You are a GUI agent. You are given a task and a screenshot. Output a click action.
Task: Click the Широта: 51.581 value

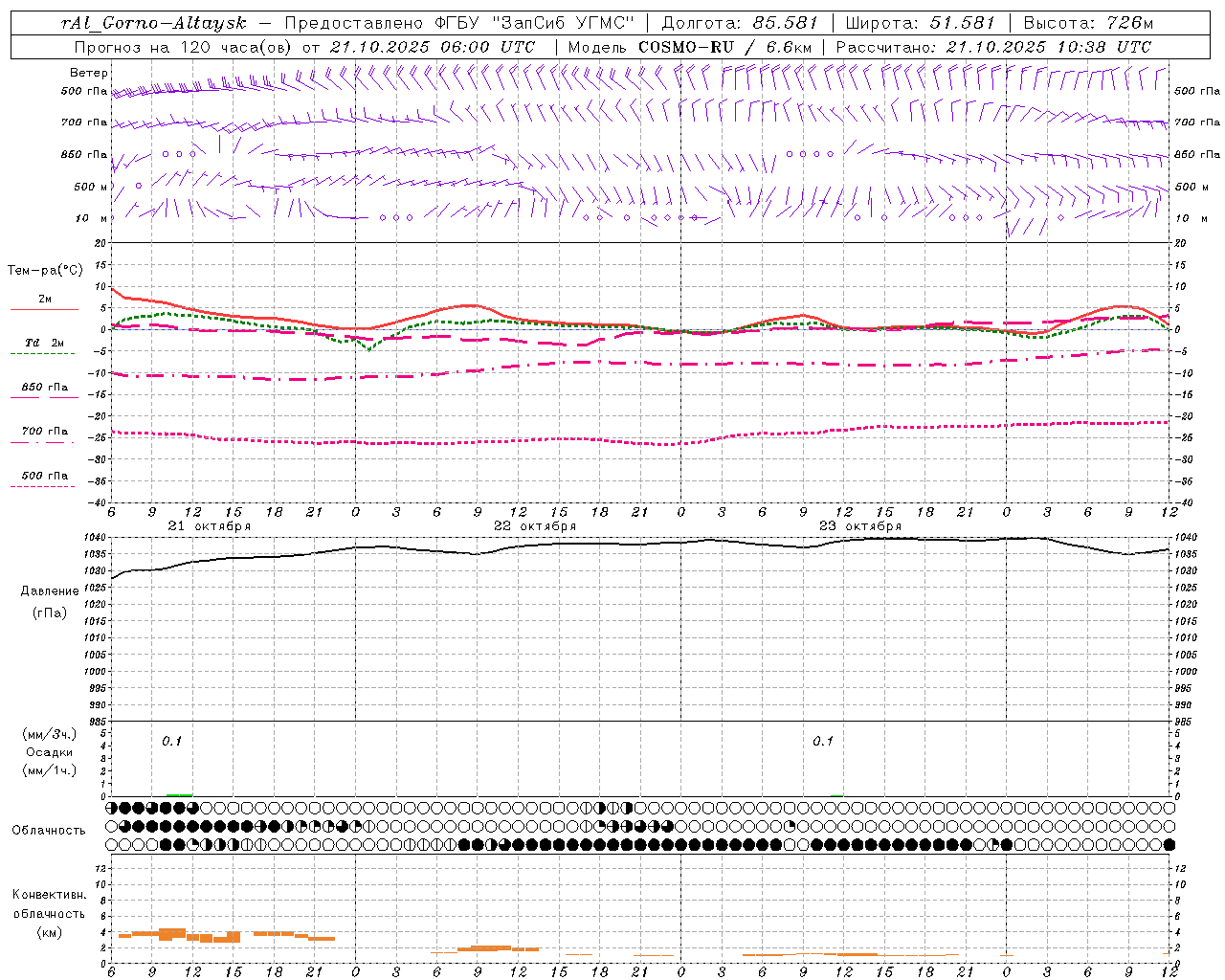921,23
